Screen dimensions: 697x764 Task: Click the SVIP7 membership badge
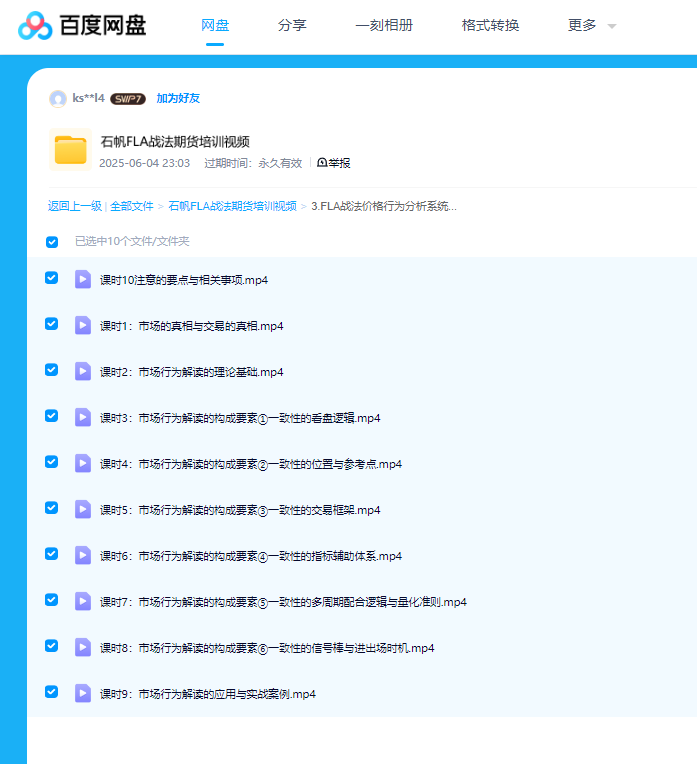(x=128, y=99)
